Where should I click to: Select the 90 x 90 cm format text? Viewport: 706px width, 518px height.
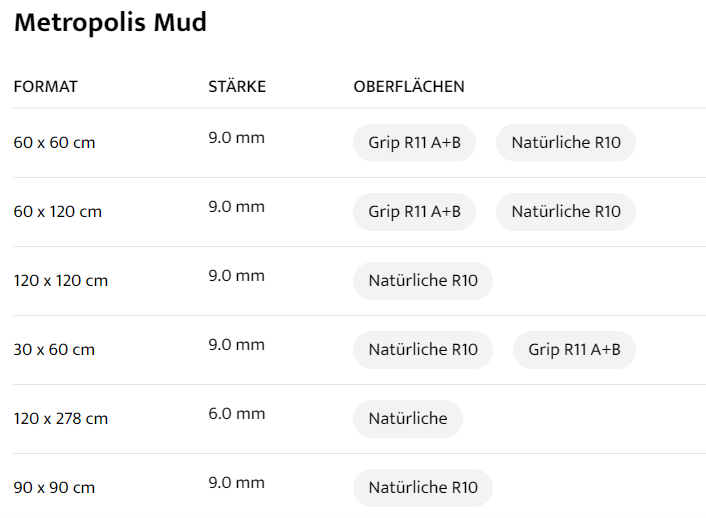click(54, 488)
